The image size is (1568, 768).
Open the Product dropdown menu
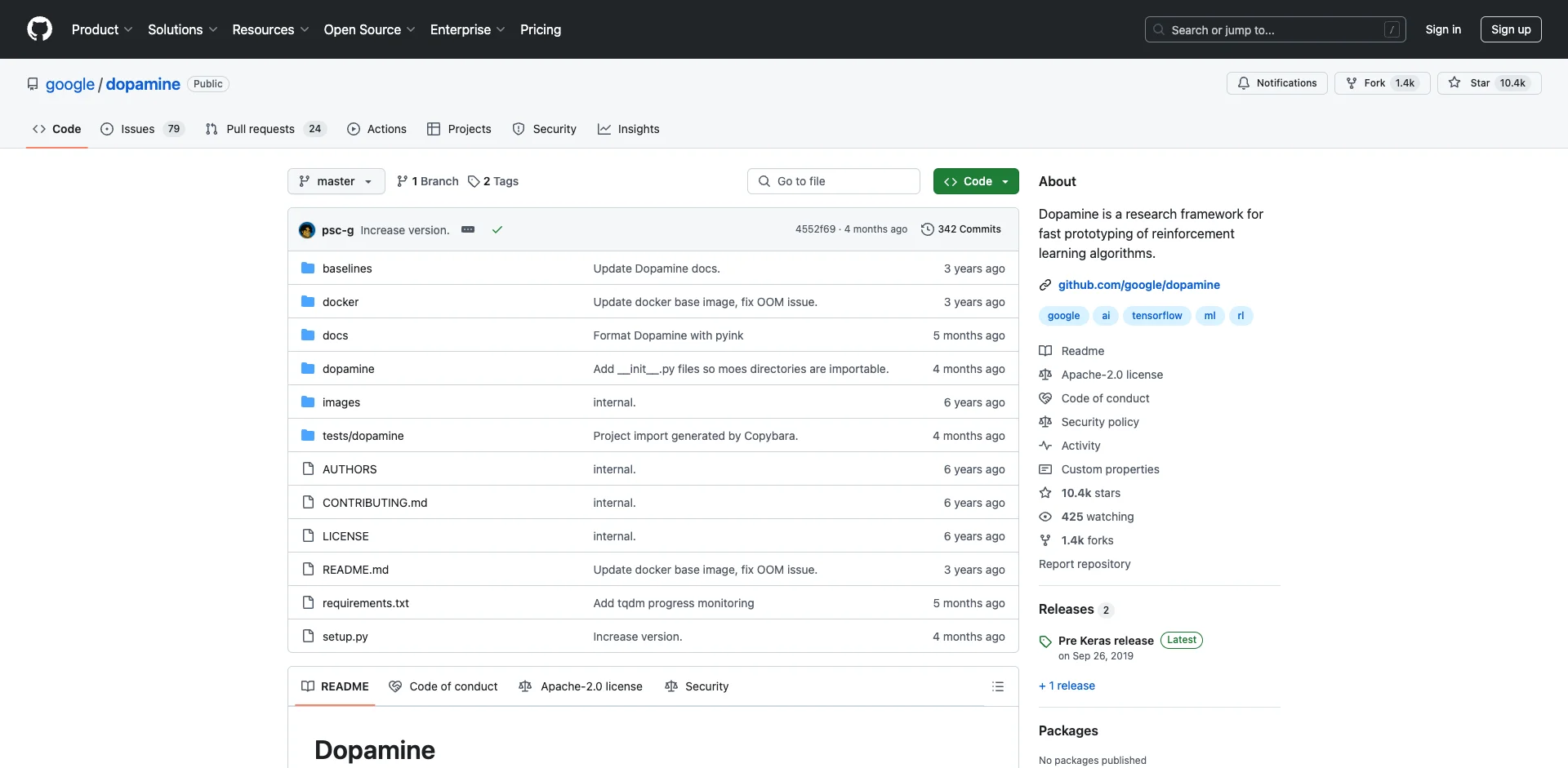(x=102, y=29)
